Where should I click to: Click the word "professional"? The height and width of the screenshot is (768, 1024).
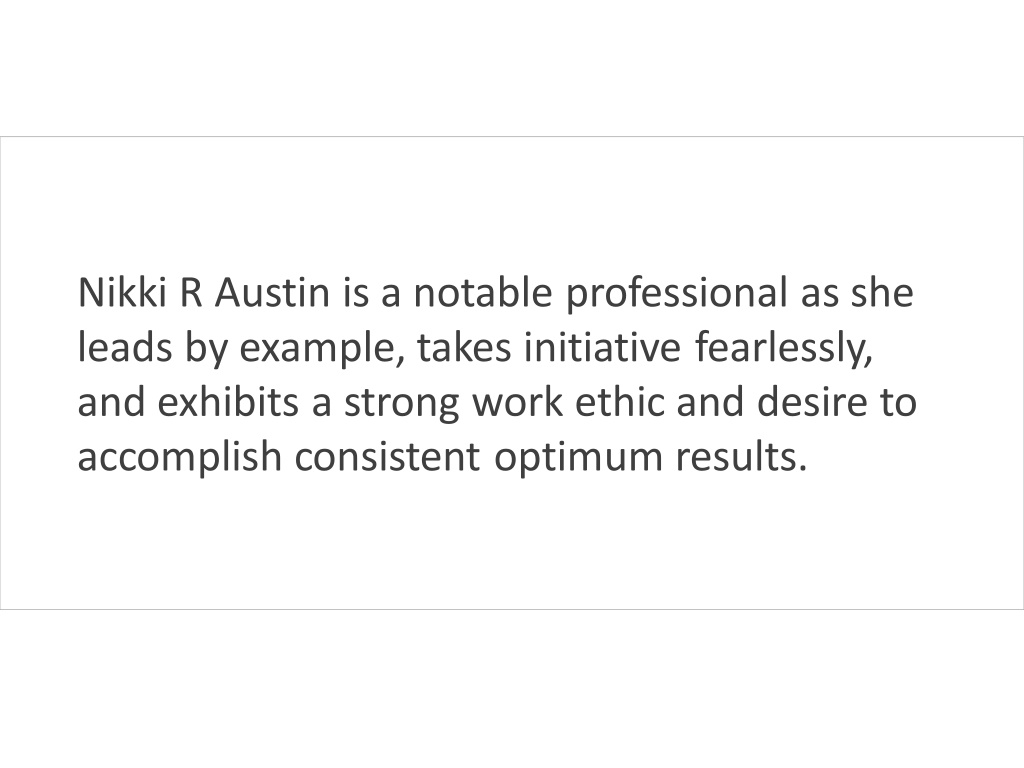point(677,295)
